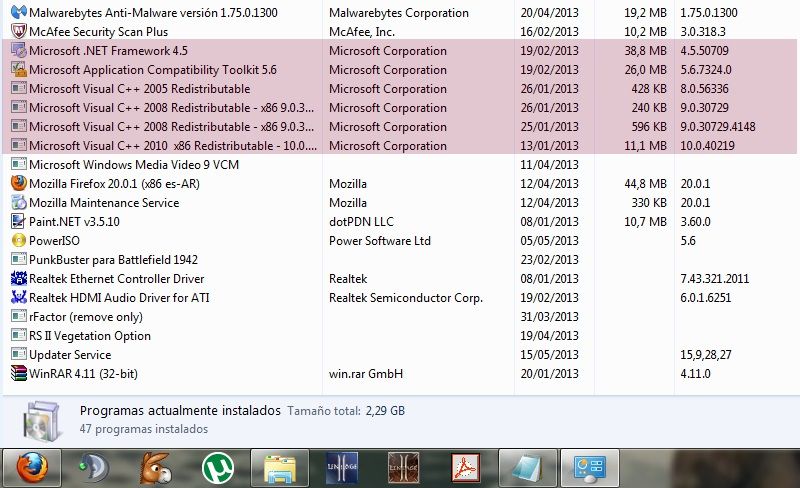Viewport: 800px width, 488px height.
Task: Click the Realtek Ethernet Controller Driver icon
Action: [19, 278]
